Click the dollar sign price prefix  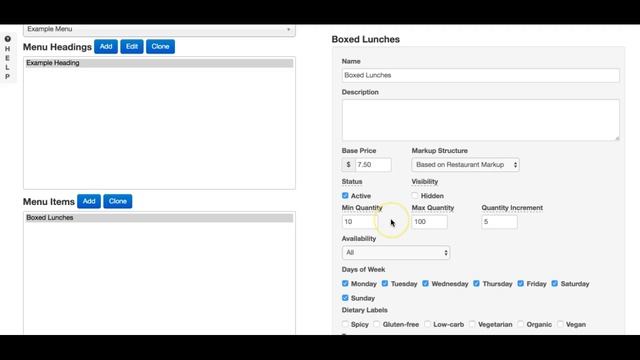tap(348, 165)
